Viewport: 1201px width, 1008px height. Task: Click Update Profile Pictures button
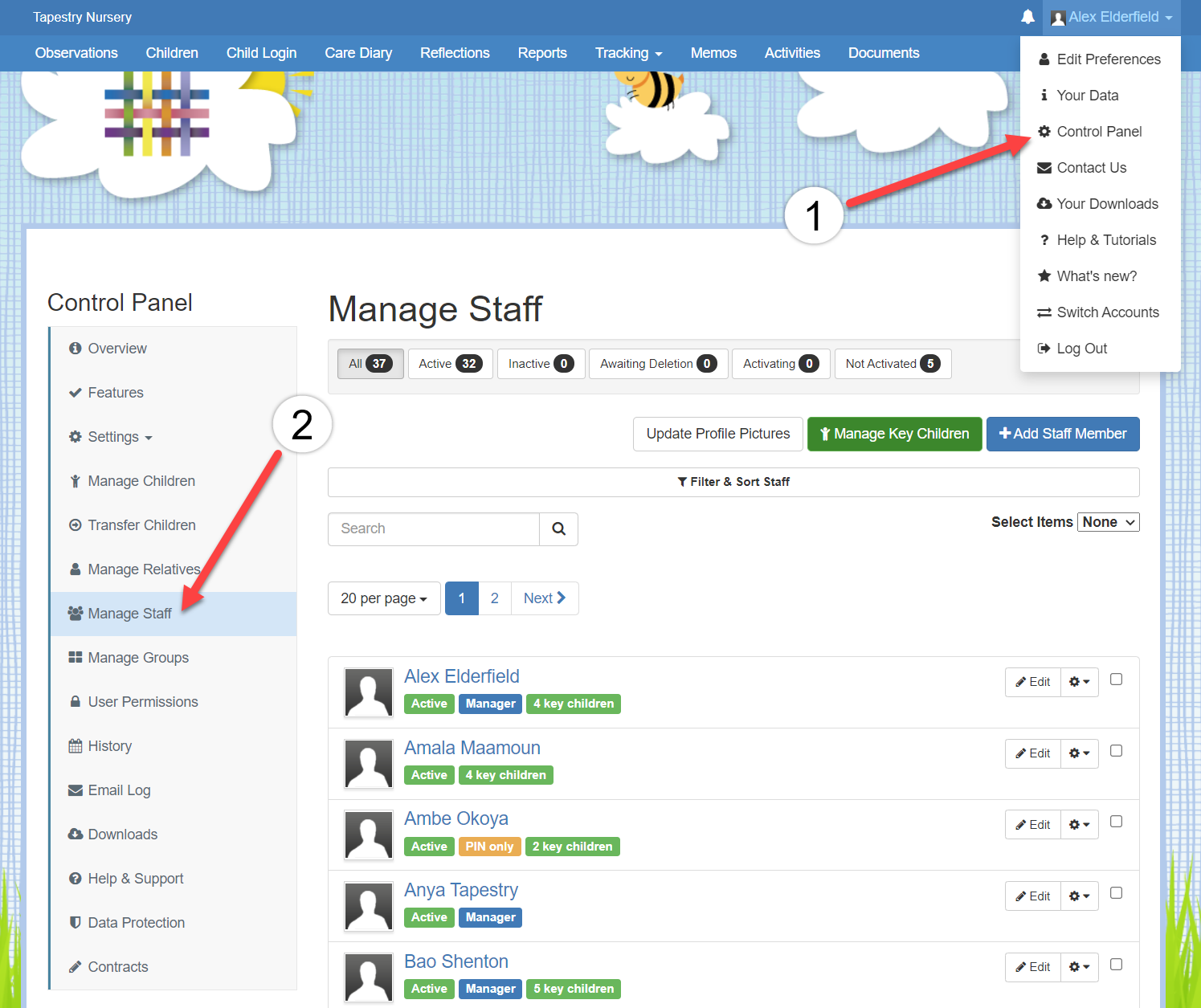coord(718,434)
